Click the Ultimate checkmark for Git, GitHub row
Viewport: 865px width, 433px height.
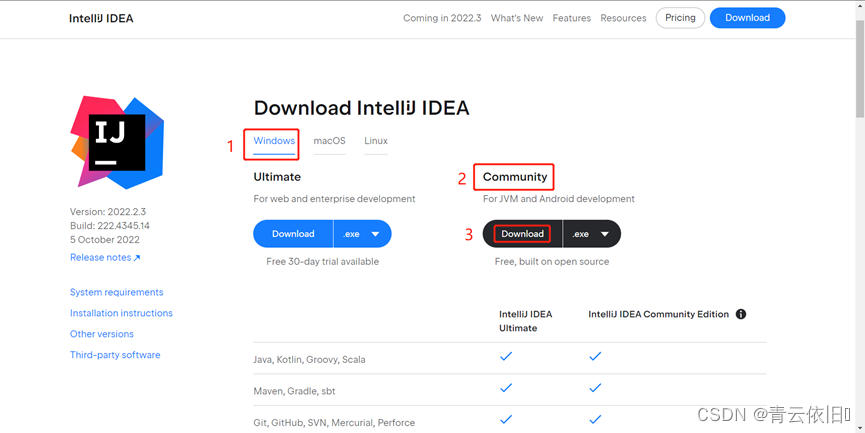(506, 420)
